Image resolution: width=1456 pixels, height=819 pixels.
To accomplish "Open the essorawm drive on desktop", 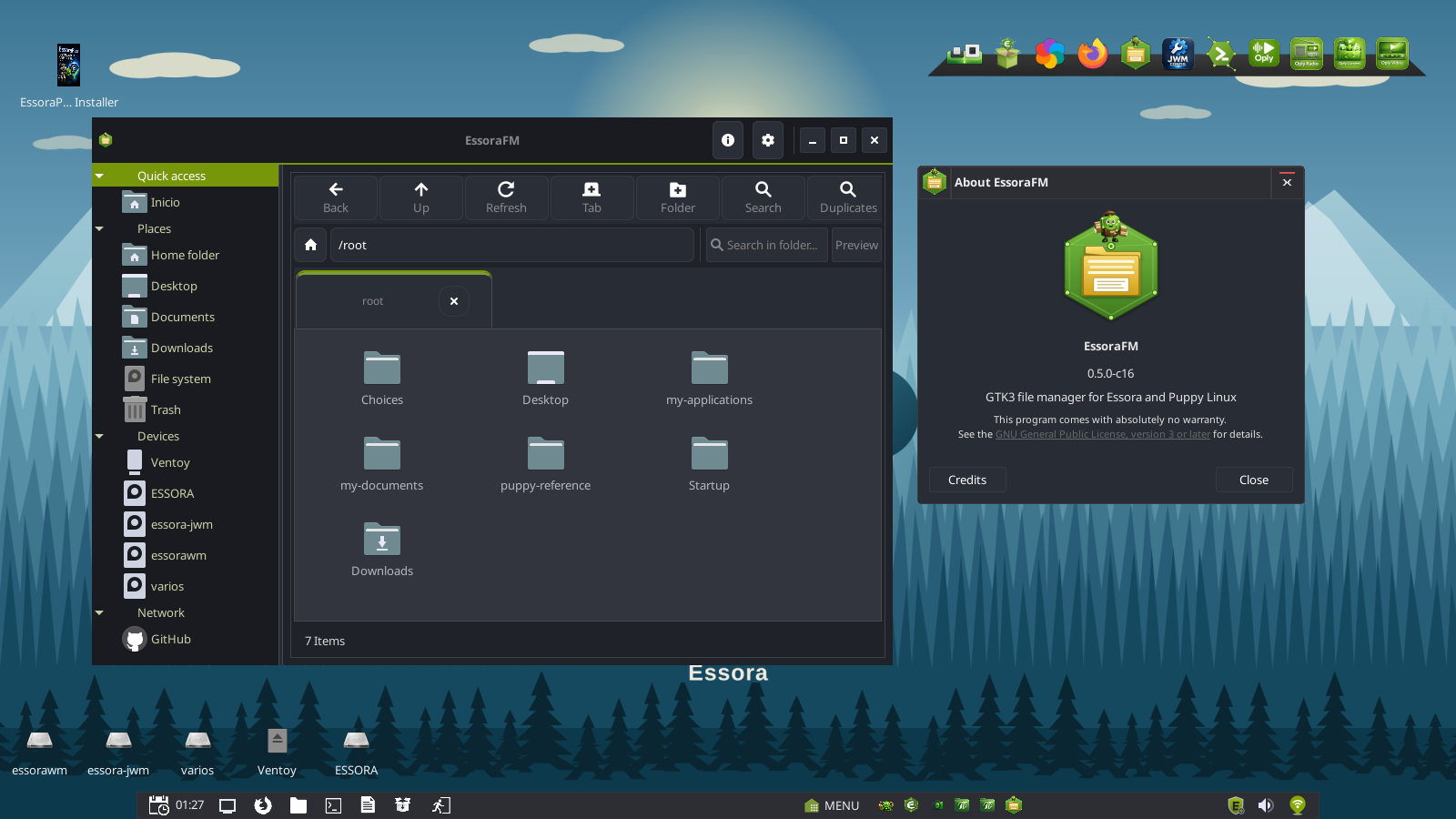I will [39, 741].
